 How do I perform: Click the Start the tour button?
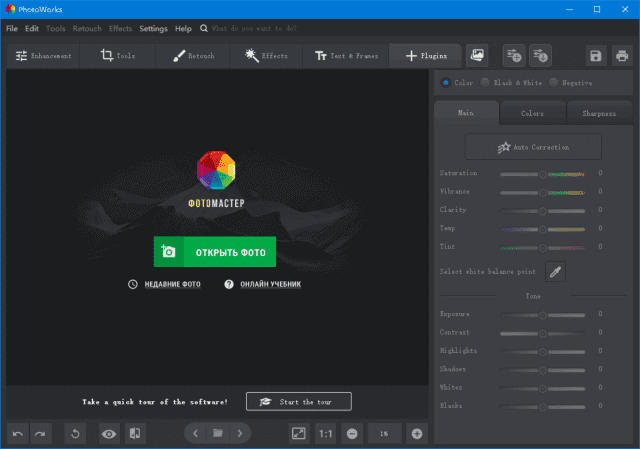(x=298, y=401)
